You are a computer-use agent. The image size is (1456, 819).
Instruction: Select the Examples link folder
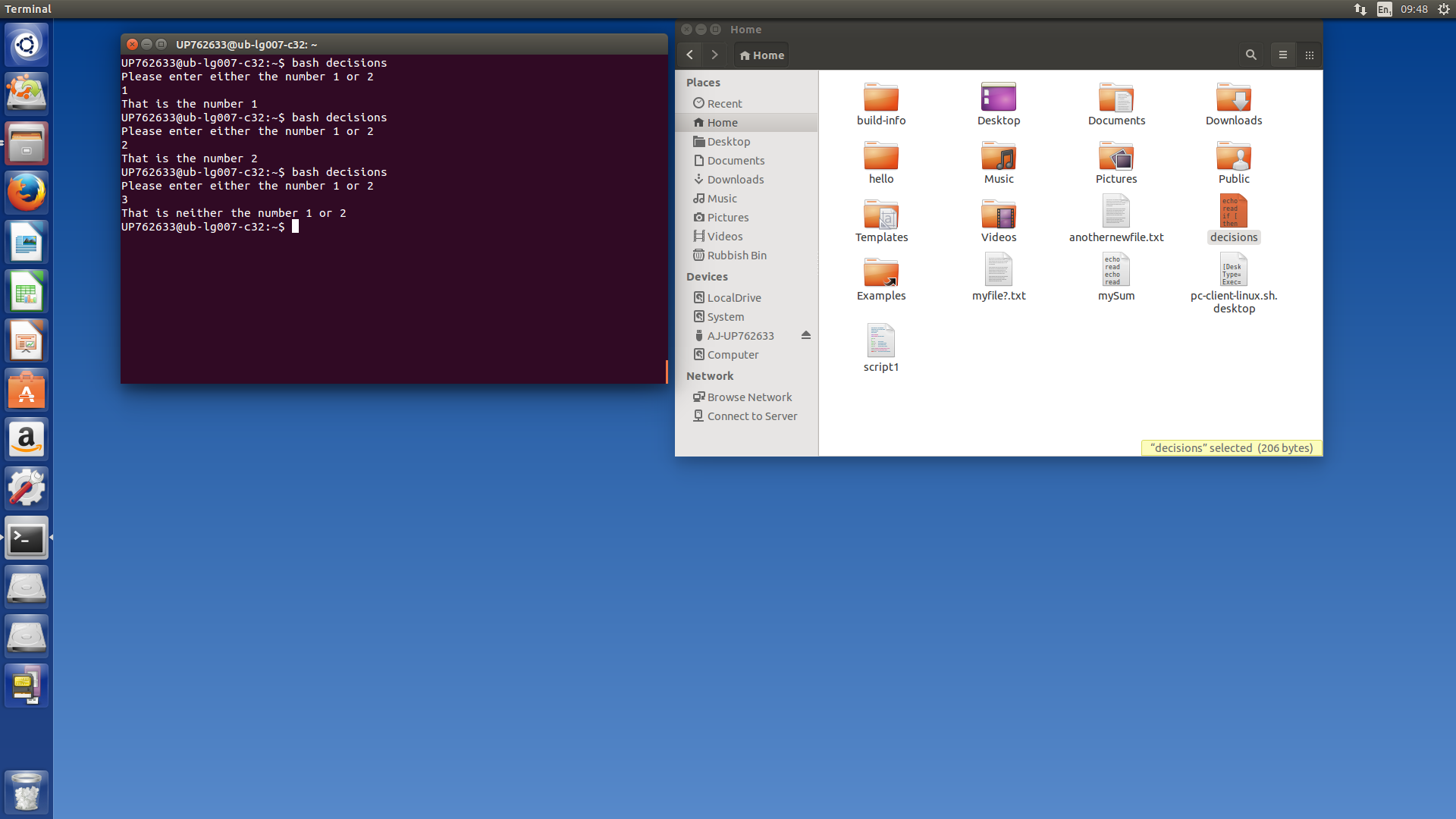(881, 279)
